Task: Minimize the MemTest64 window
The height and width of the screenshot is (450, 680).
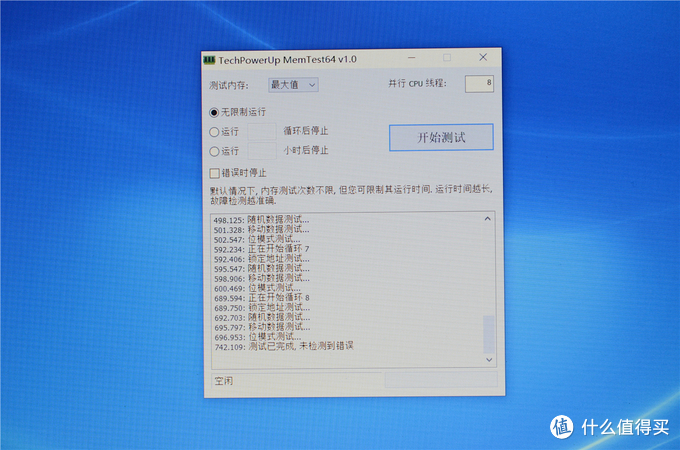Action: pyautogui.click(x=412, y=58)
